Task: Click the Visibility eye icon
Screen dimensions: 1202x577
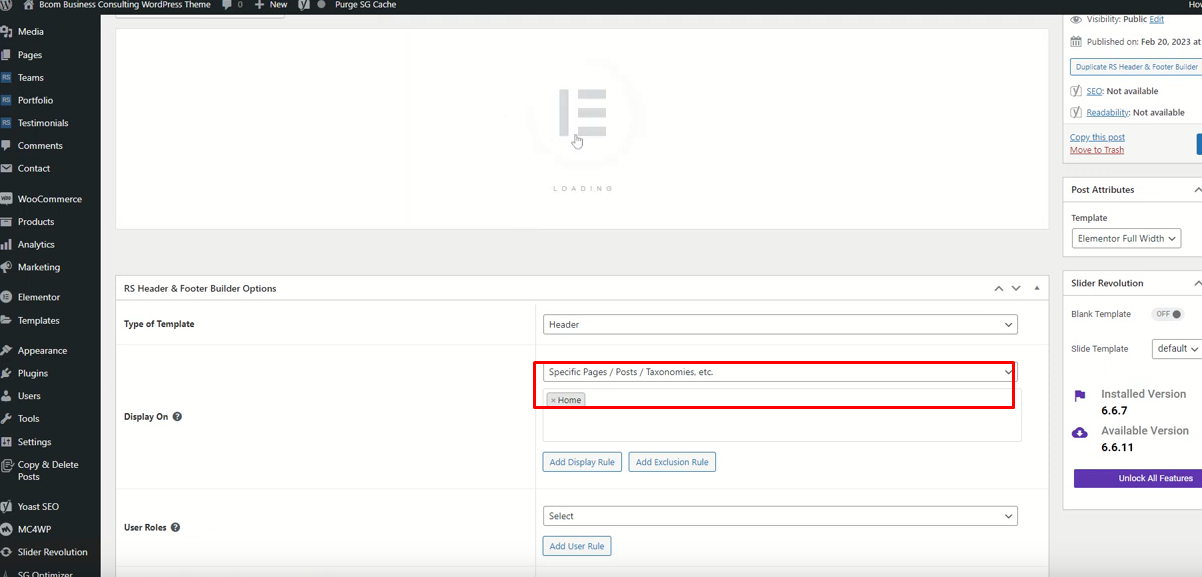Action: (1076, 19)
